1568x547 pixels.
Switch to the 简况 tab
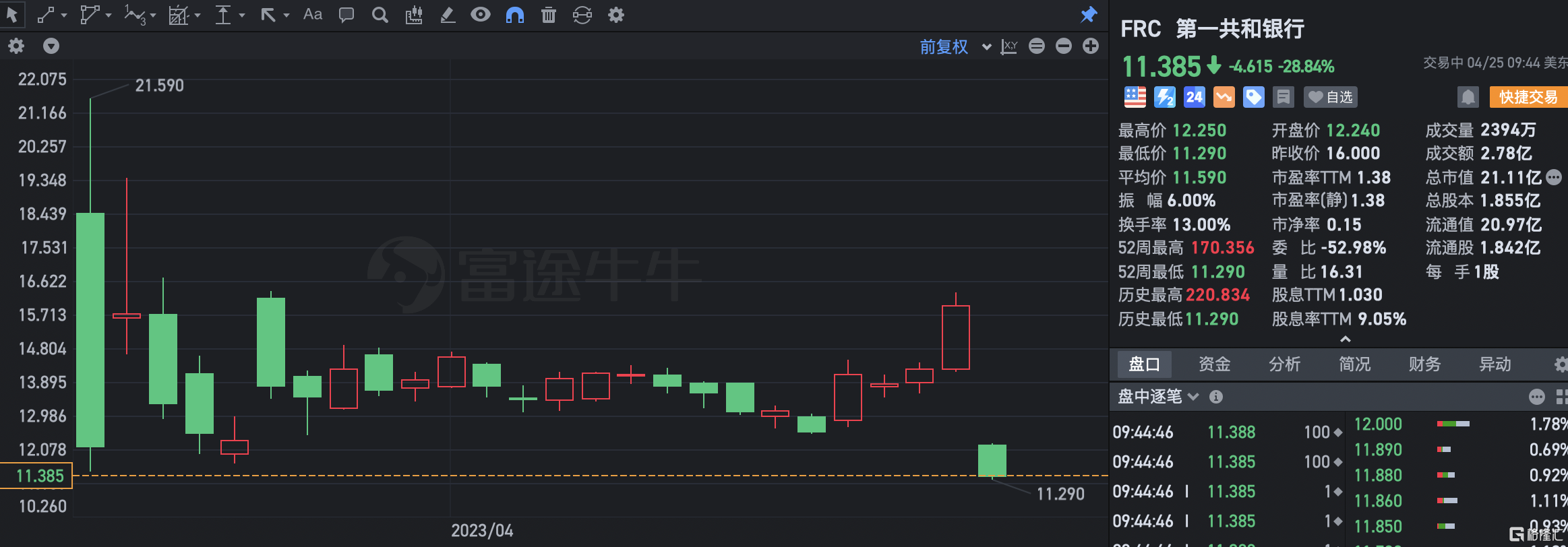click(1355, 364)
